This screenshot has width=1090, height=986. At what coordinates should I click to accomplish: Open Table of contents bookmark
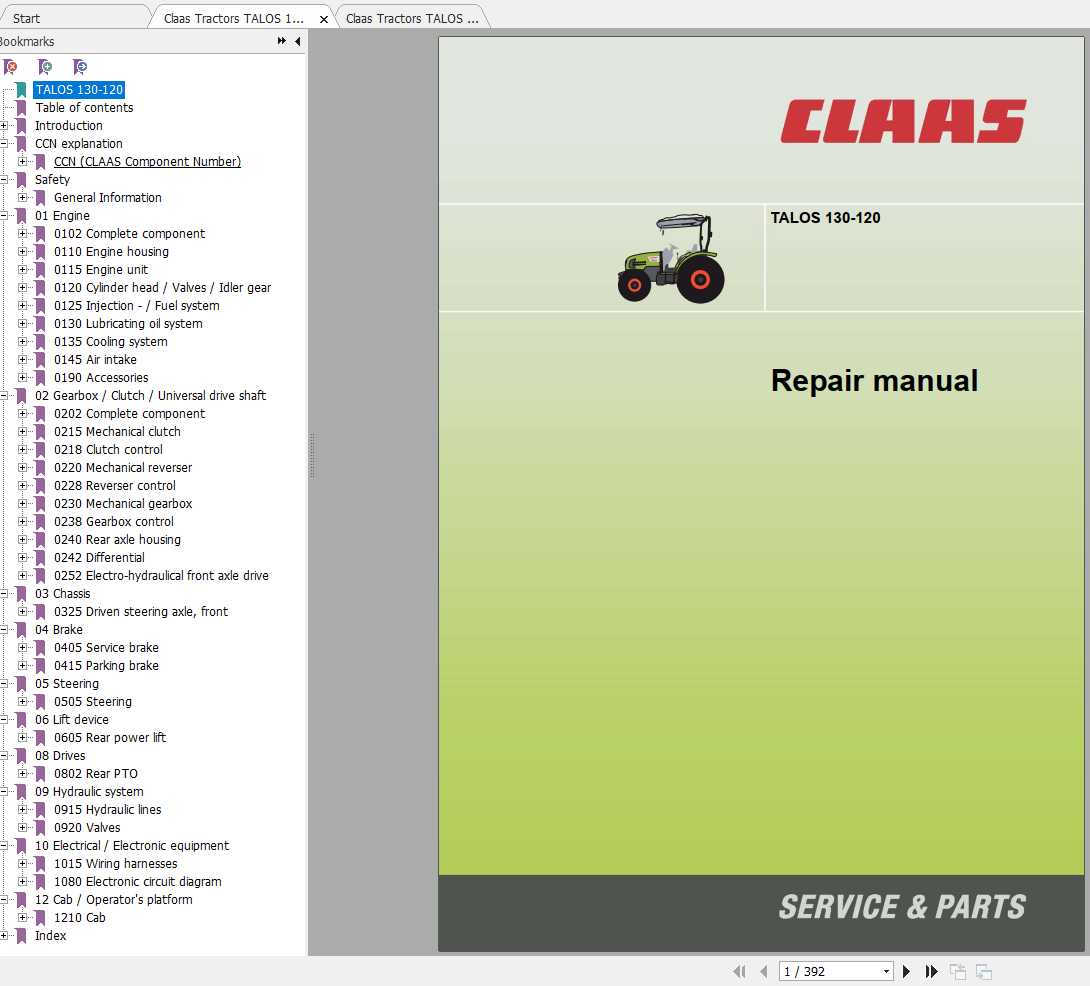click(x=84, y=108)
